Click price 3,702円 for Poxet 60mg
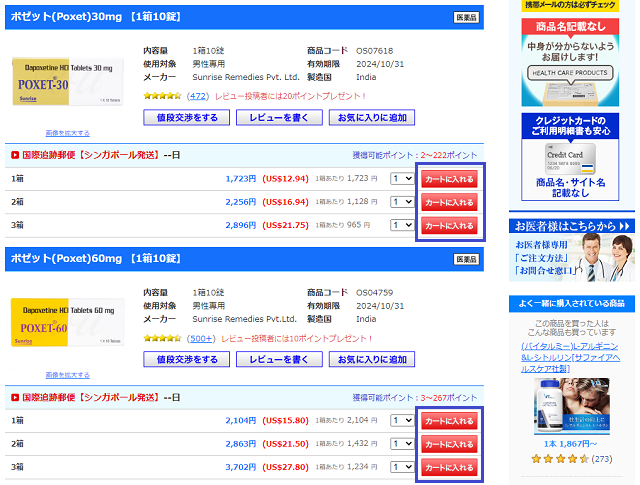640x485 pixels. pos(241,467)
